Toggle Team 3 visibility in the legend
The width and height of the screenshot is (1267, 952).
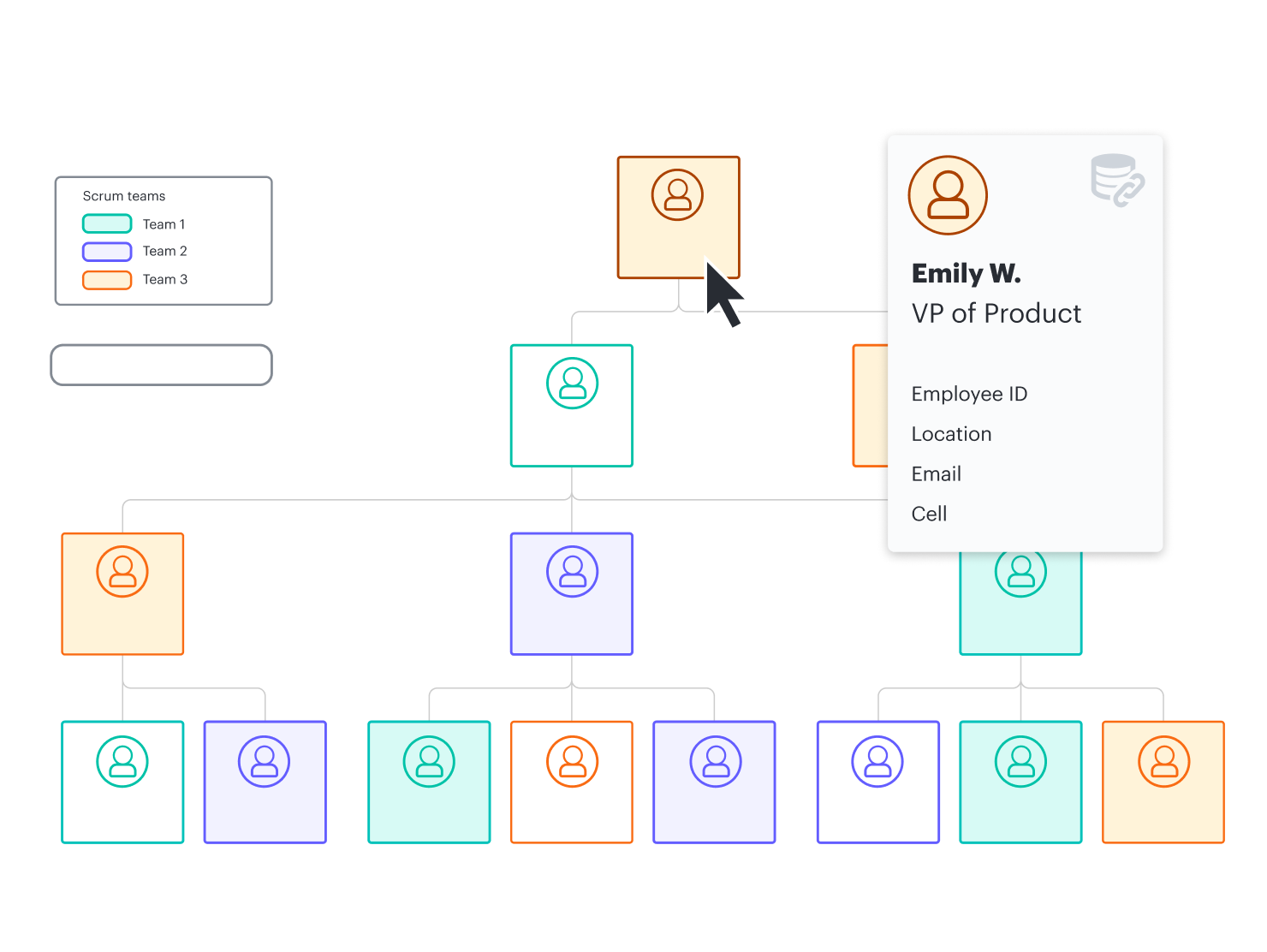coord(106,279)
